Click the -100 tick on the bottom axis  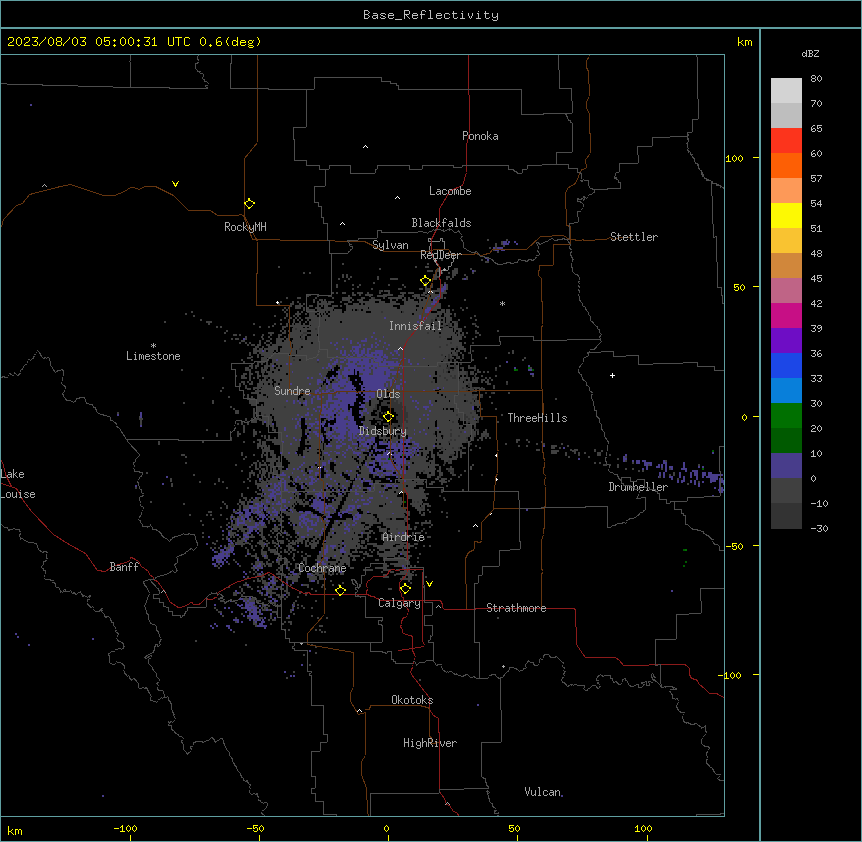[x=125, y=828]
